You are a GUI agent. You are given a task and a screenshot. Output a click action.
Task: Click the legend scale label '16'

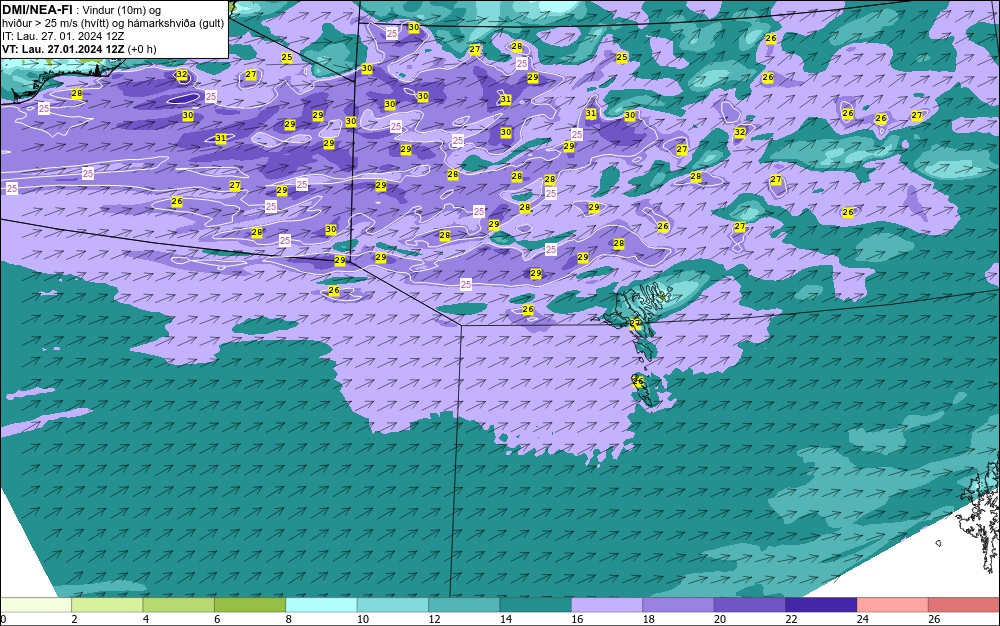[577, 619]
